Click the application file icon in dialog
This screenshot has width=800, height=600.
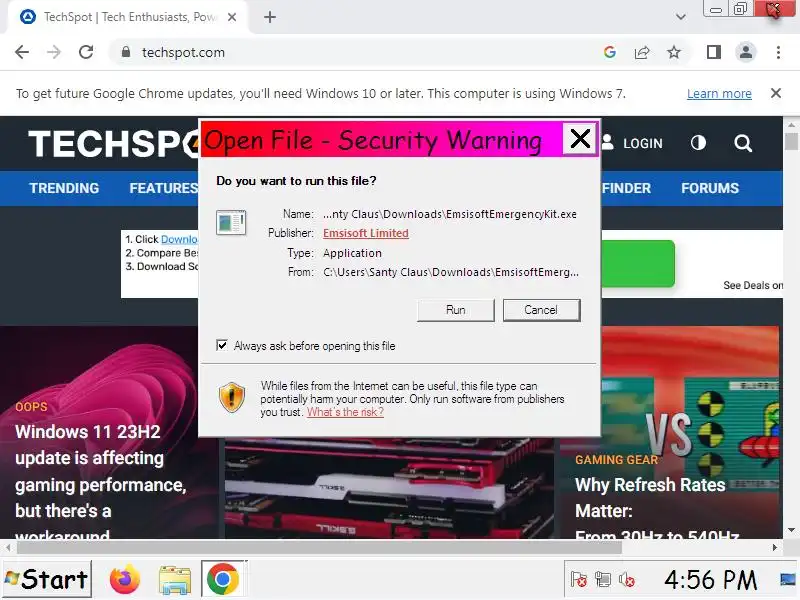click(231, 222)
